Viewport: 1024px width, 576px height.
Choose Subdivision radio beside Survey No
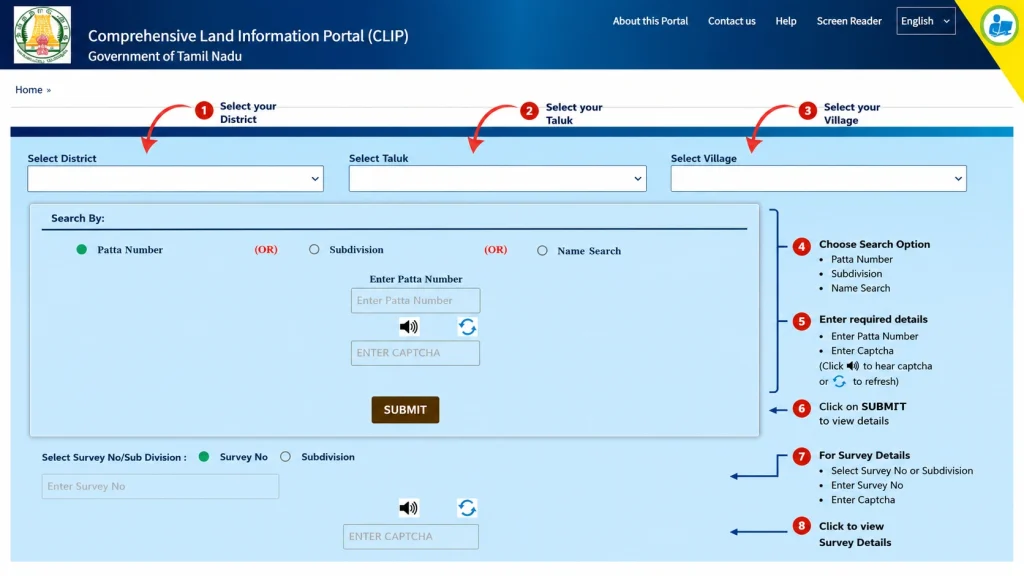(285, 456)
